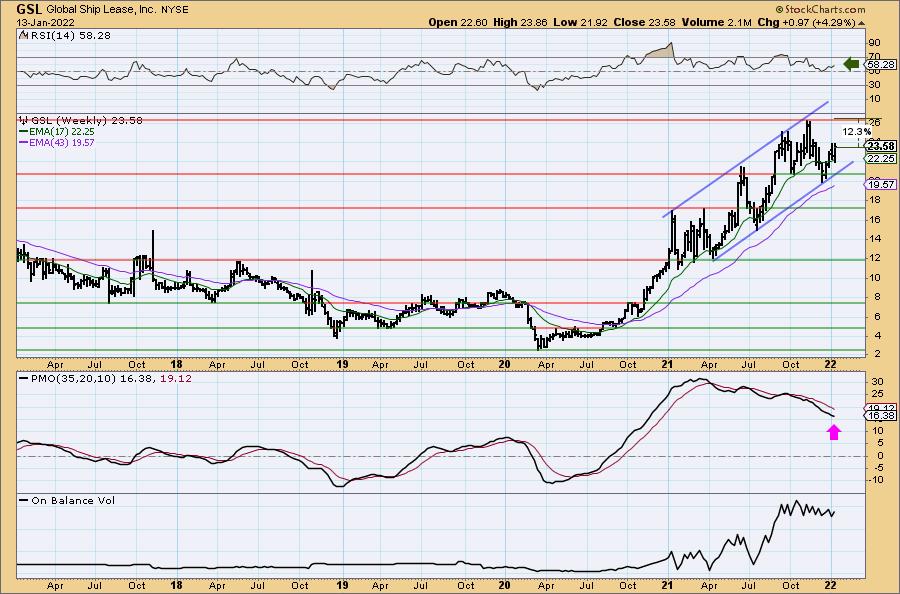The width and height of the screenshot is (900, 594).
Task: Click the EMA(43) 19.57 legend text
Action: pos(62,142)
